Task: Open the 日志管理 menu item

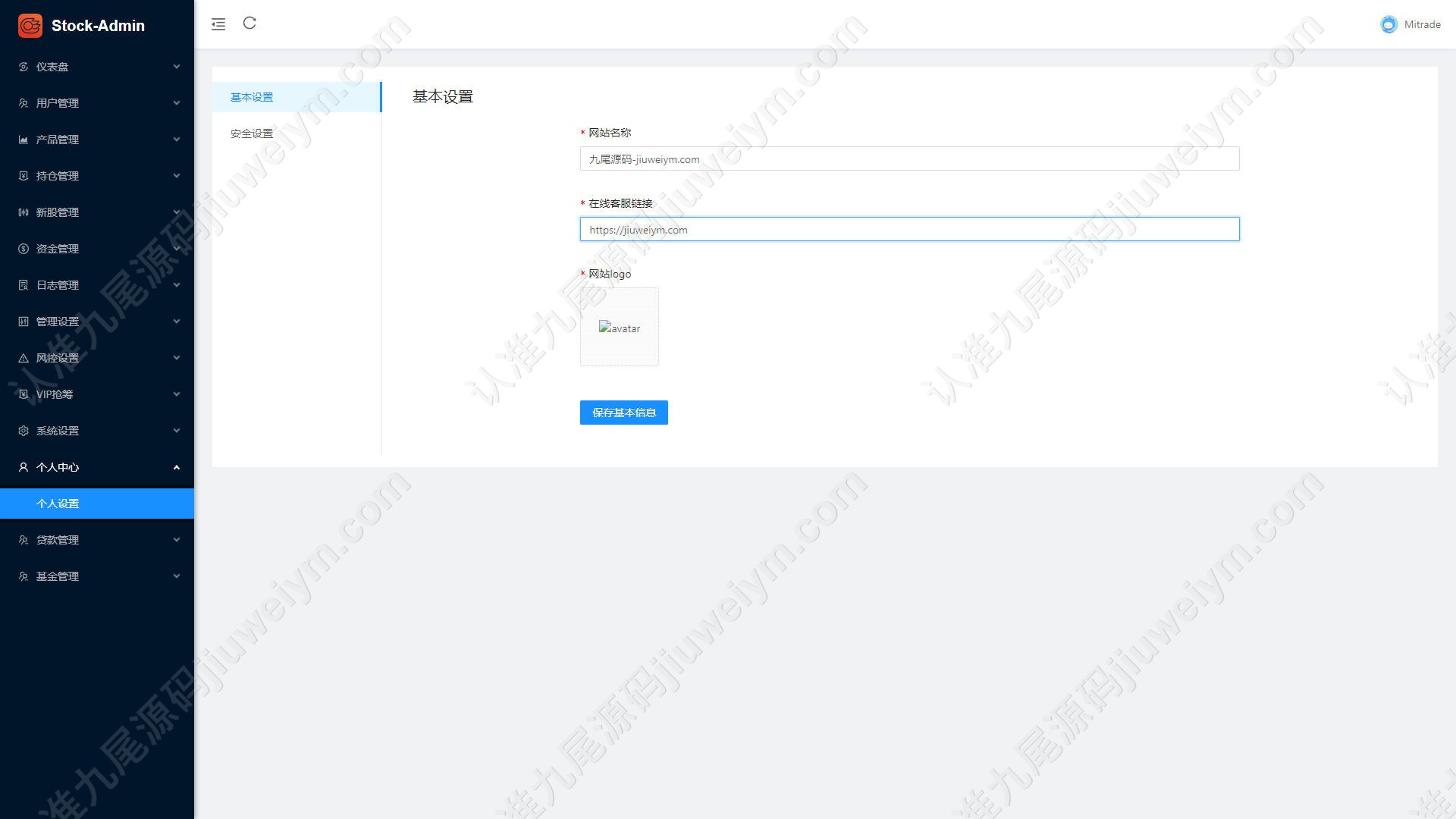Action: 97,285
